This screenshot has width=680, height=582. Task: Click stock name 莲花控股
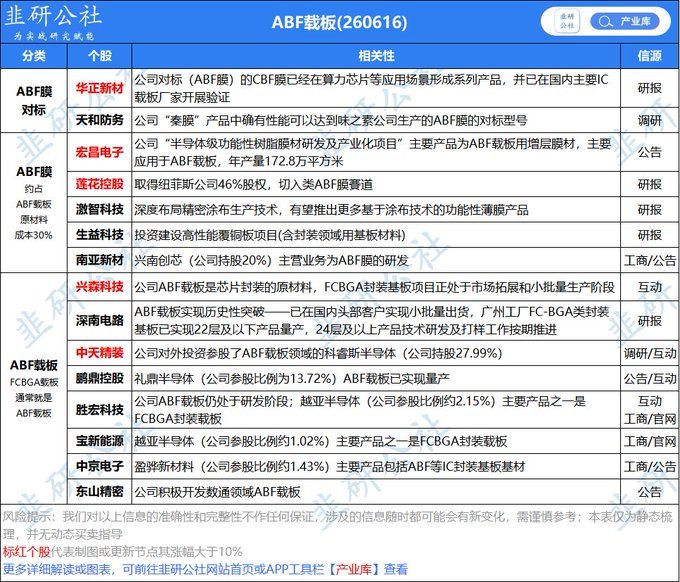point(100,184)
